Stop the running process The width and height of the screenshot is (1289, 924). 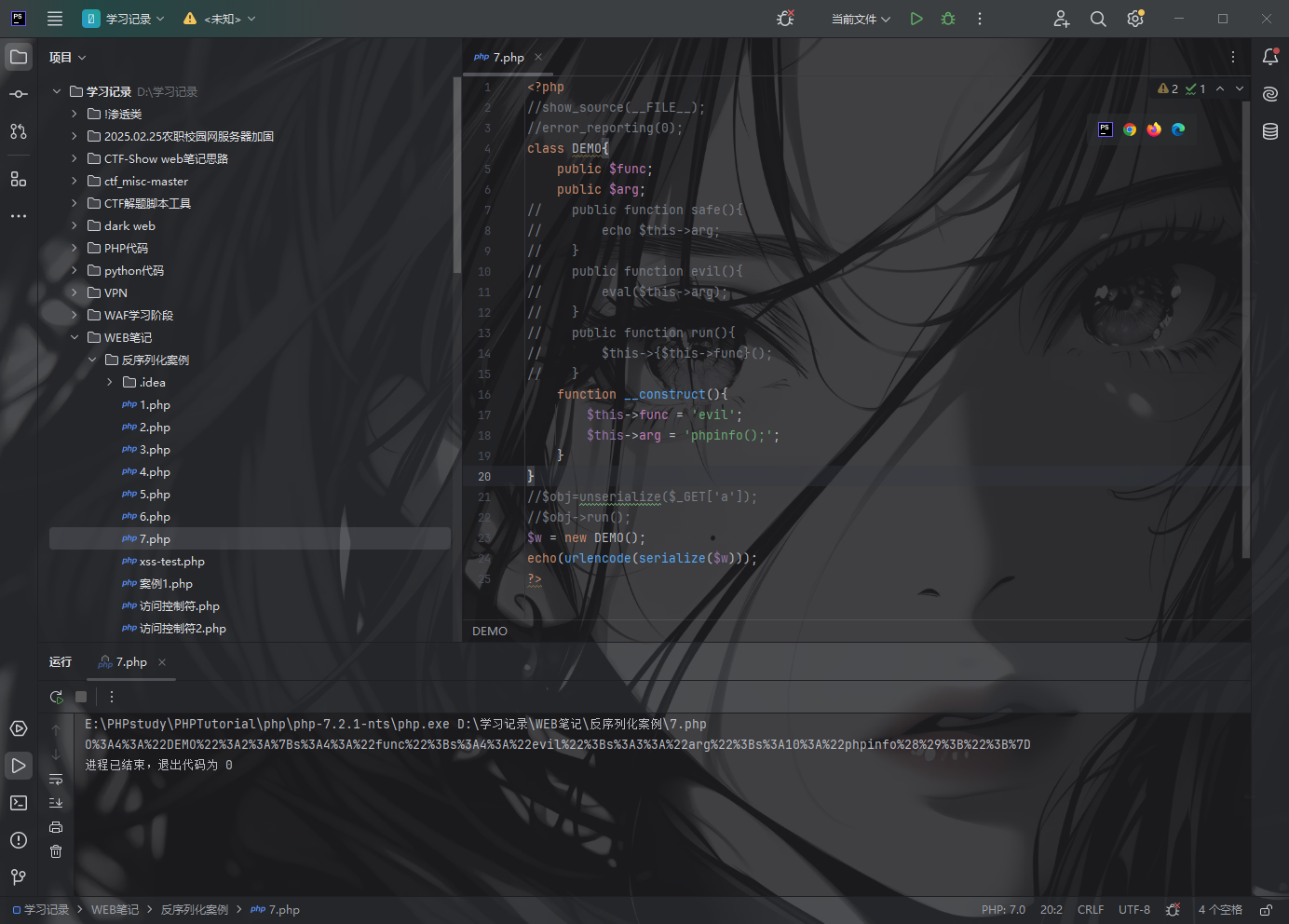(81, 697)
